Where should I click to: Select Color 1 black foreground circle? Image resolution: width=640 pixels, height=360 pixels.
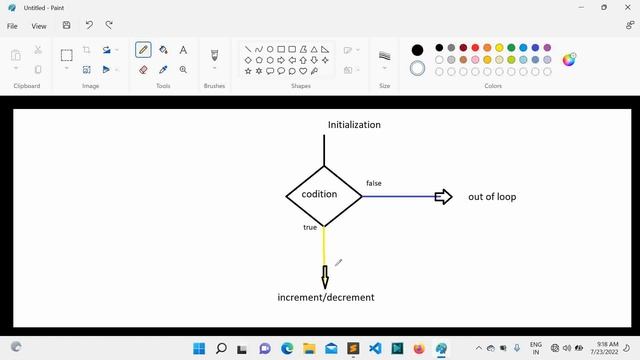(x=417, y=50)
